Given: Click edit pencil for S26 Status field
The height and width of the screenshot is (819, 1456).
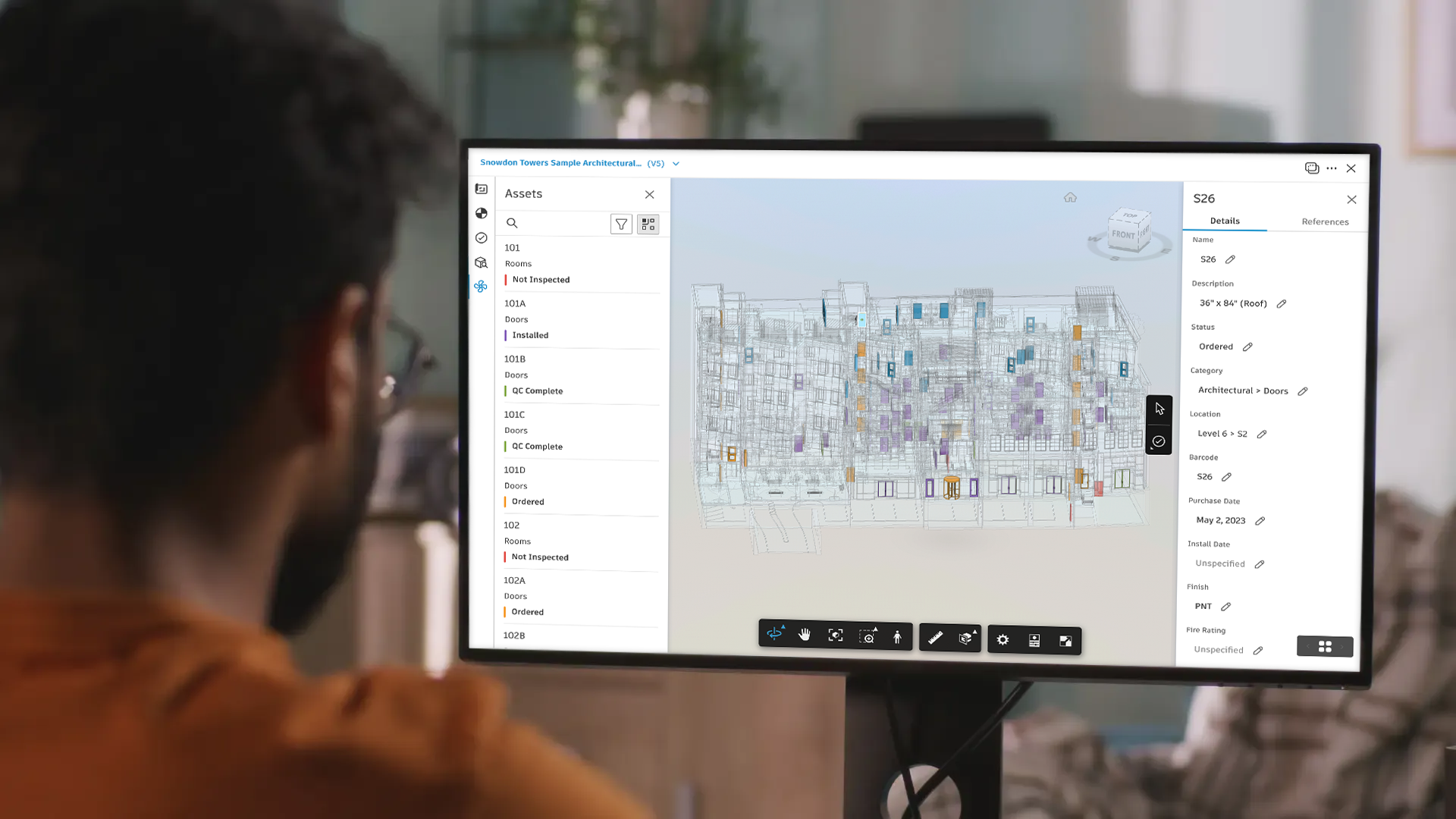Looking at the screenshot, I should pos(1248,346).
